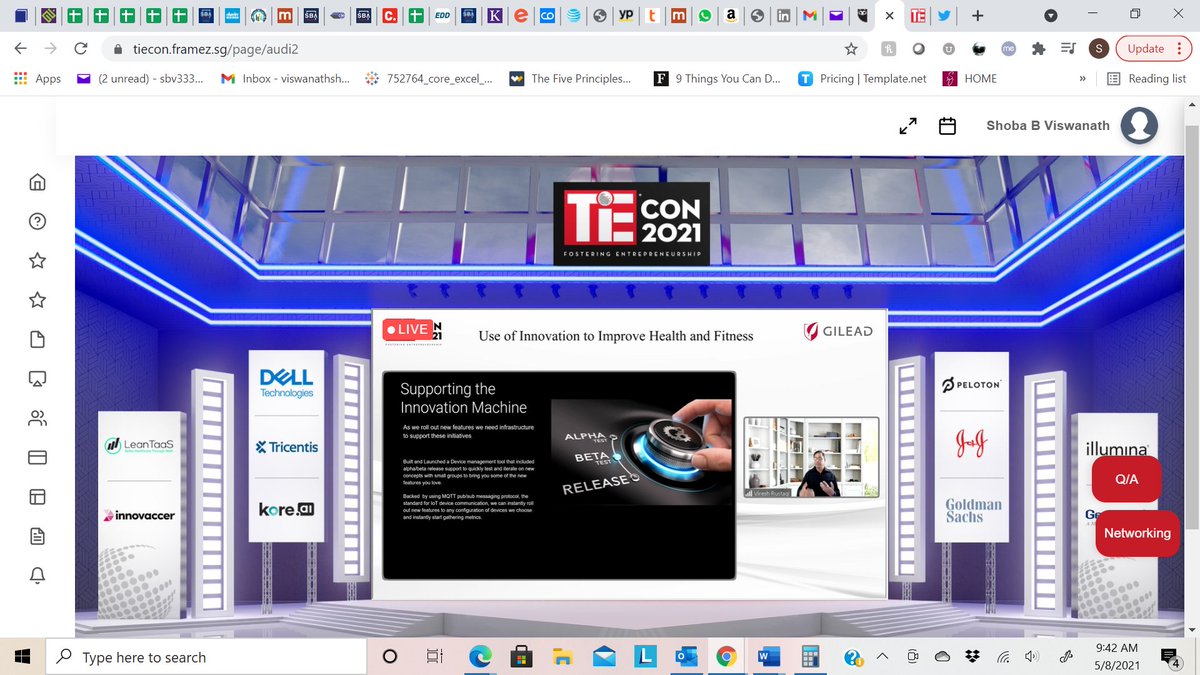Click the speaker video thumbnail
This screenshot has width=1200, height=675.
pyautogui.click(x=811, y=458)
